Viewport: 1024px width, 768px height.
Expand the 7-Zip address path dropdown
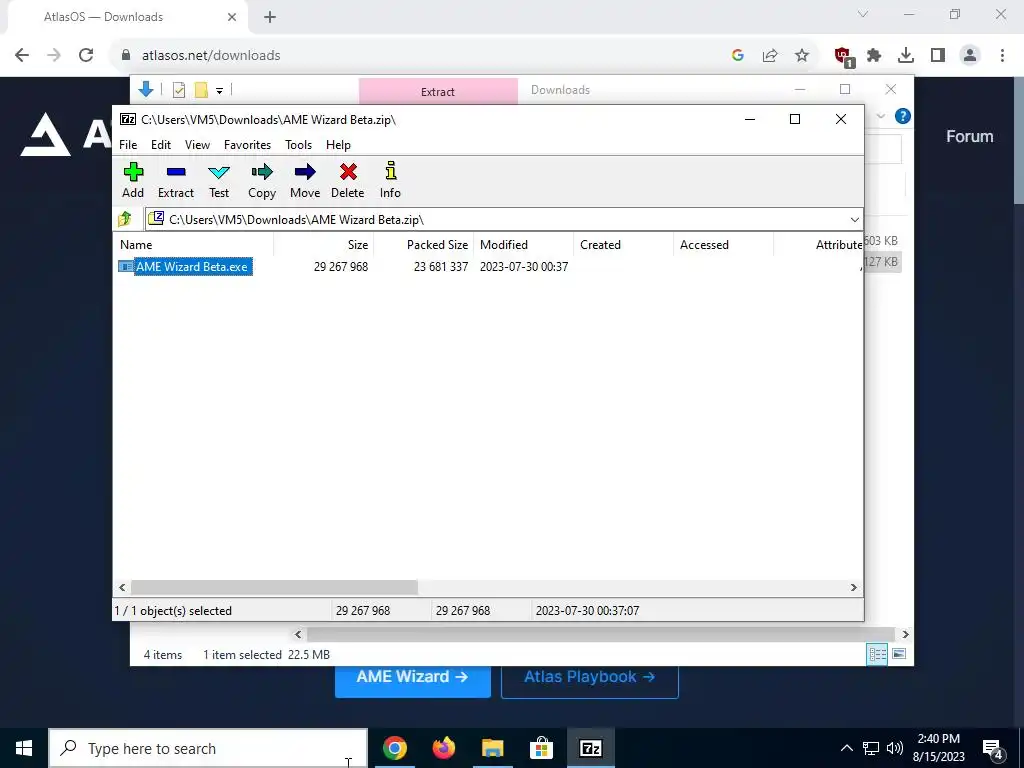click(854, 219)
